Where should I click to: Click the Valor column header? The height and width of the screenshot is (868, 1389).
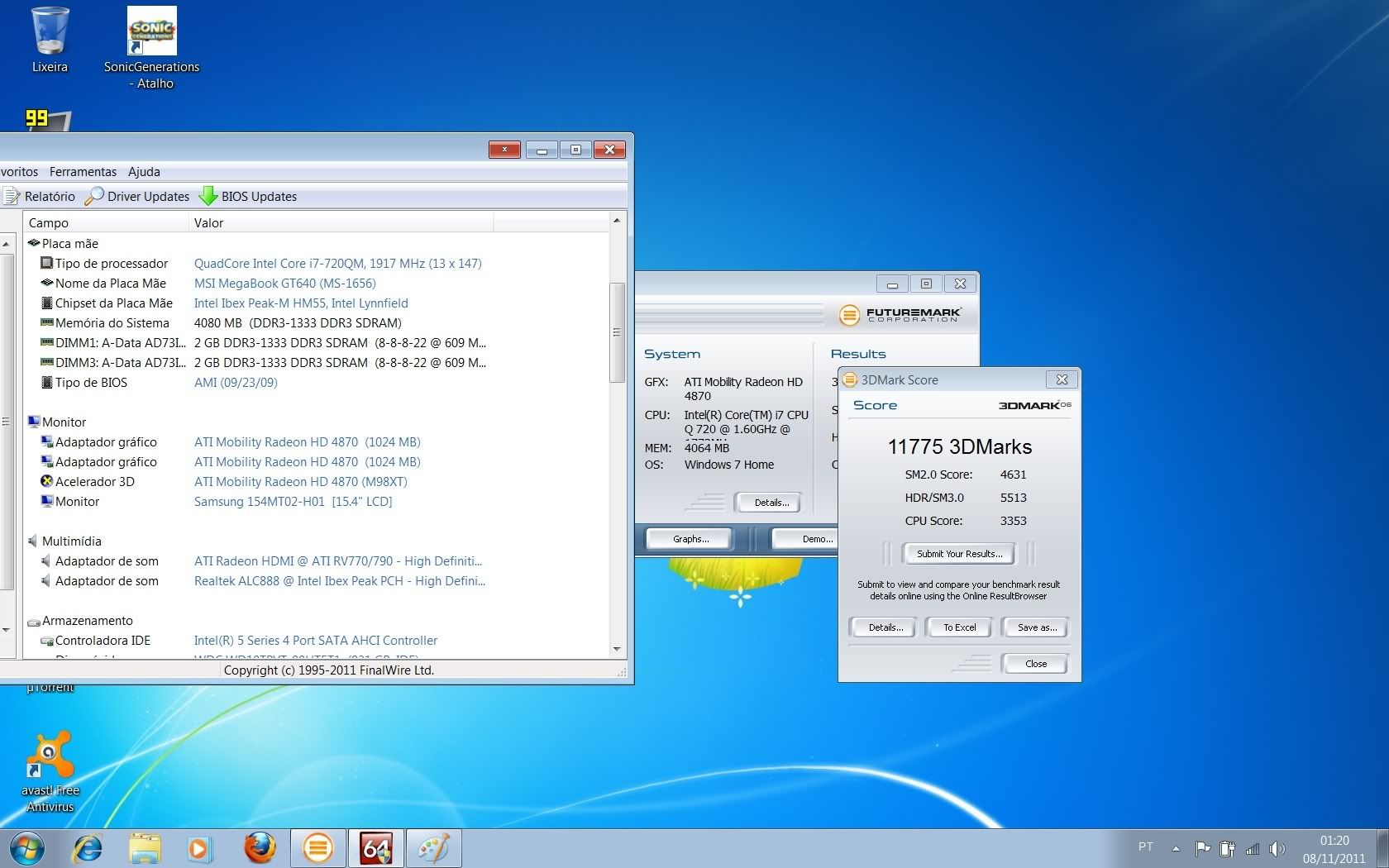tap(341, 222)
